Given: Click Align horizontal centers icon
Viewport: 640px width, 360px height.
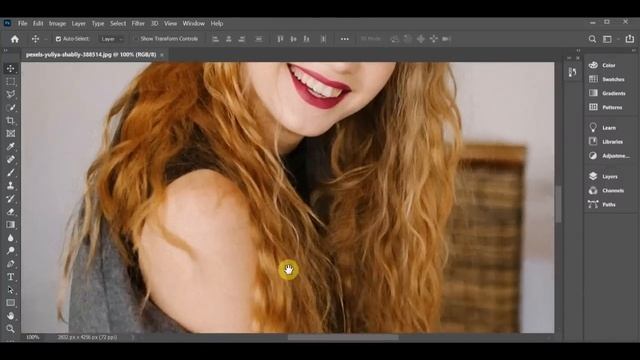Looking at the screenshot, I should 229,39.
